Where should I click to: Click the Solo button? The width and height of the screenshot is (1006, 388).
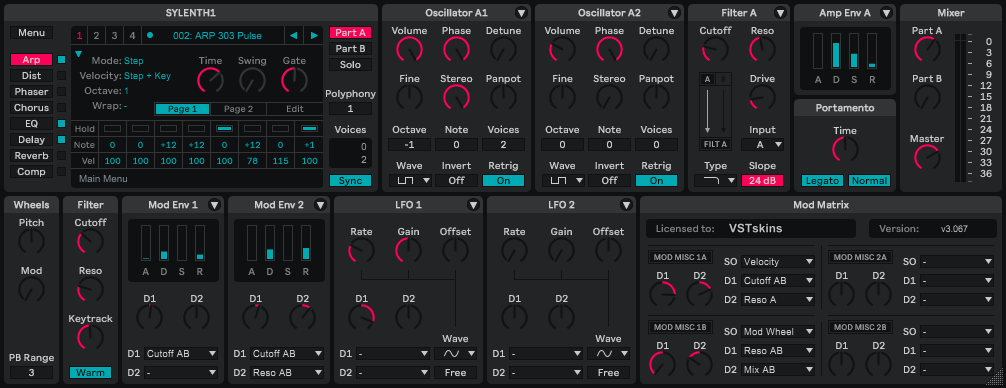pyautogui.click(x=350, y=65)
